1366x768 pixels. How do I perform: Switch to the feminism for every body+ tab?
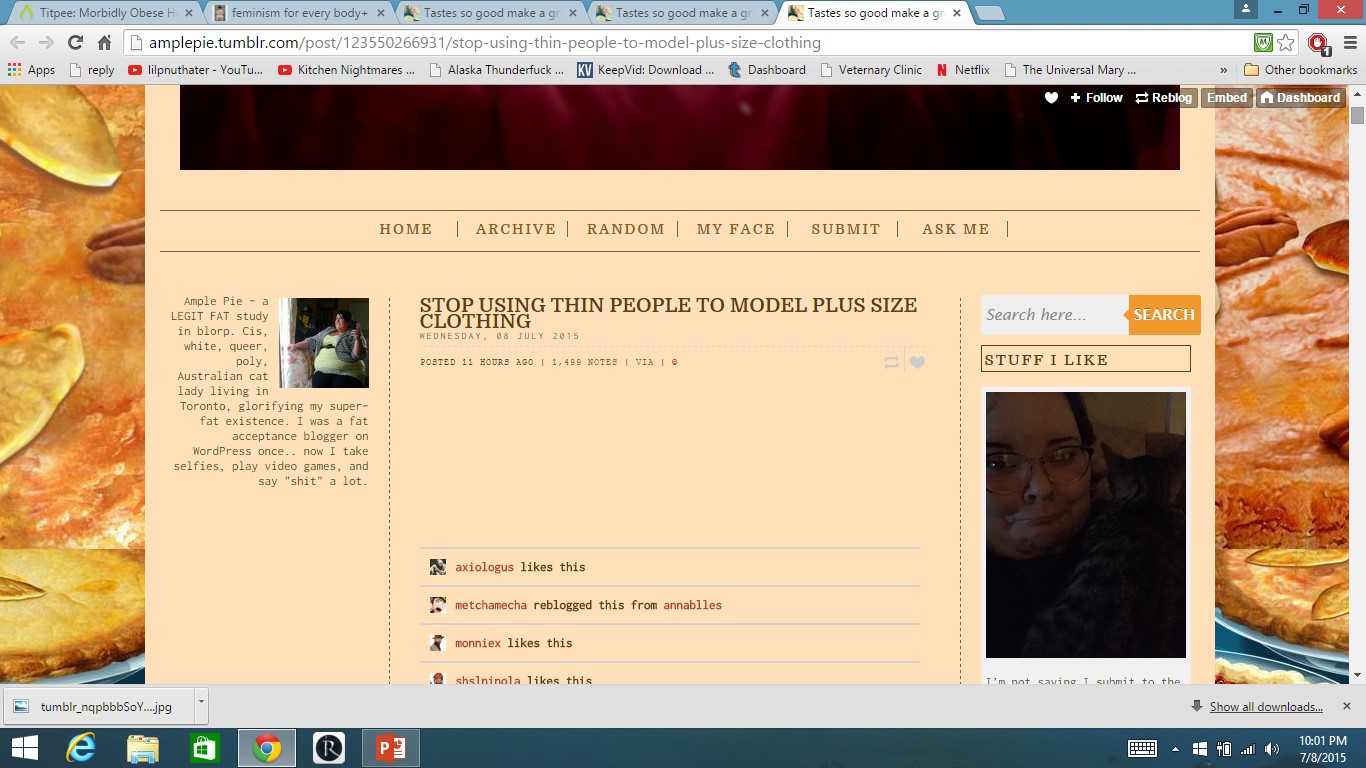click(298, 13)
